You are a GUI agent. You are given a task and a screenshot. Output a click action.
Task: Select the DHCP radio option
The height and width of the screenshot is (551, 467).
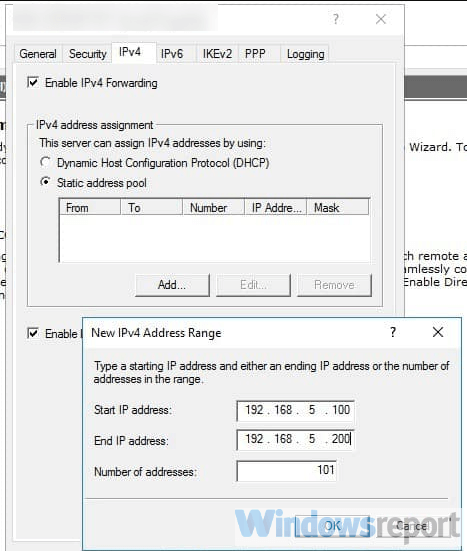(x=45, y=162)
